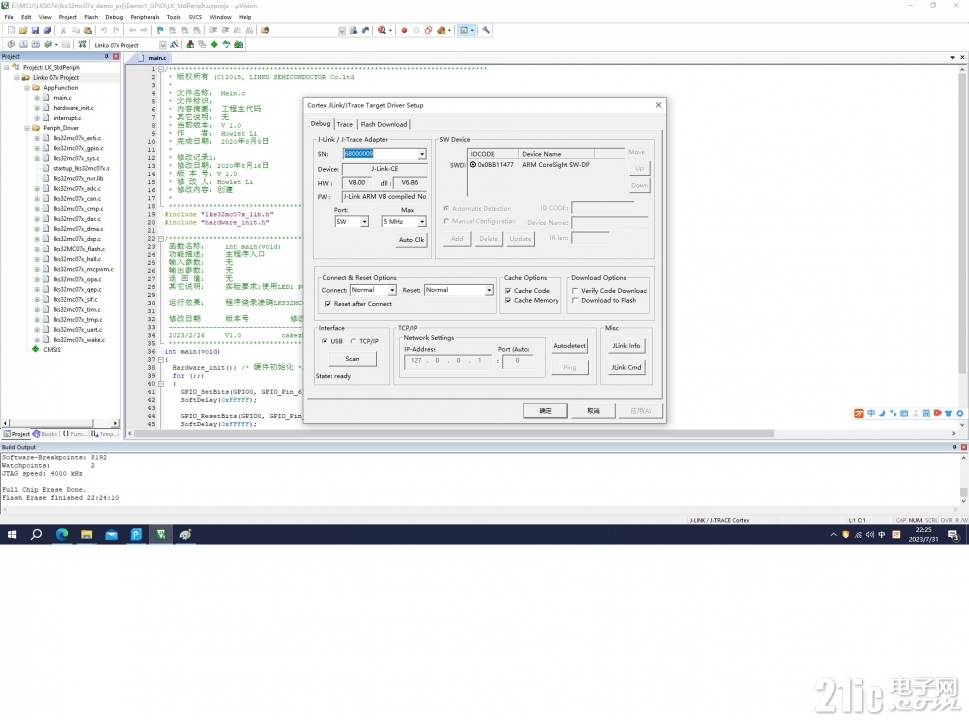Confirm the dialog with the 确定 button
The image size is (969, 720).
coord(545,411)
